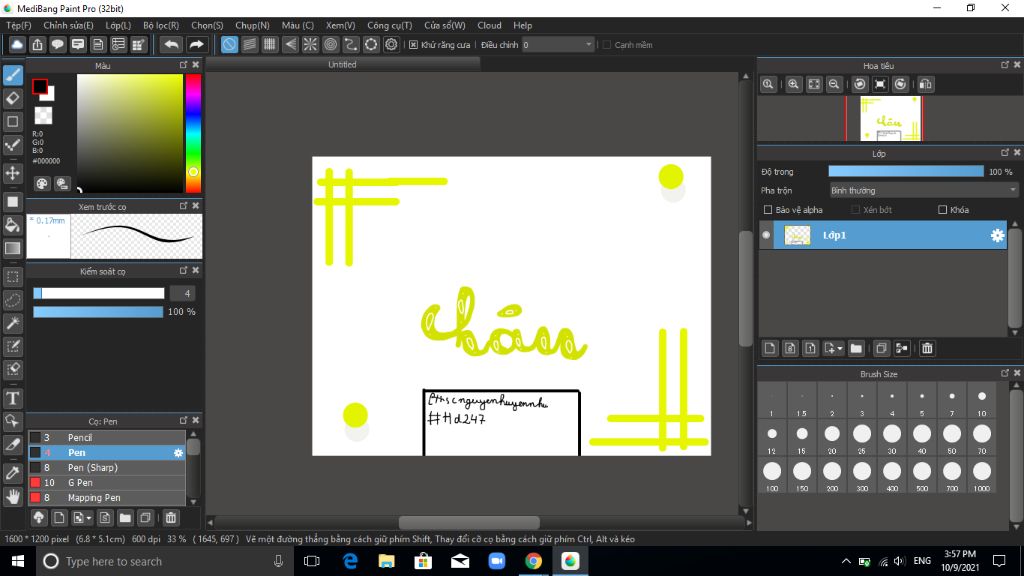Open the Pha trộn blend mode dropdown
This screenshot has width=1024, height=576.
click(x=923, y=191)
